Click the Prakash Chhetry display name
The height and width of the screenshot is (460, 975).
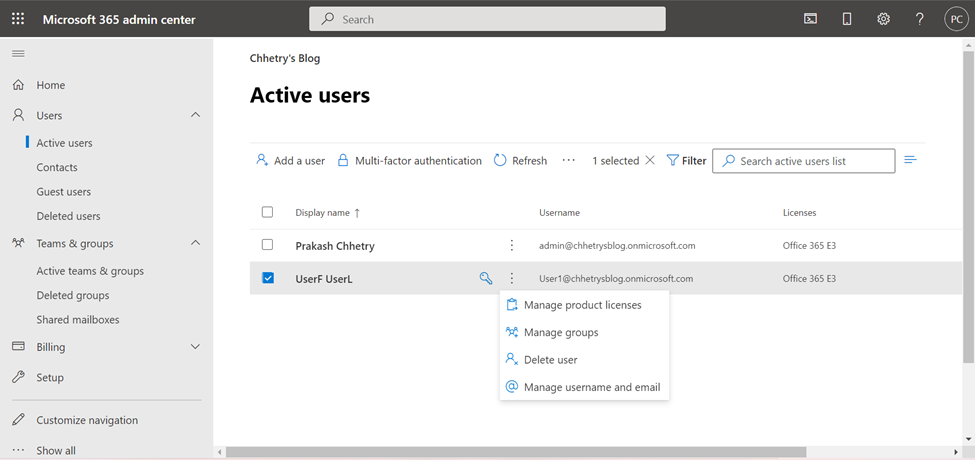point(335,246)
